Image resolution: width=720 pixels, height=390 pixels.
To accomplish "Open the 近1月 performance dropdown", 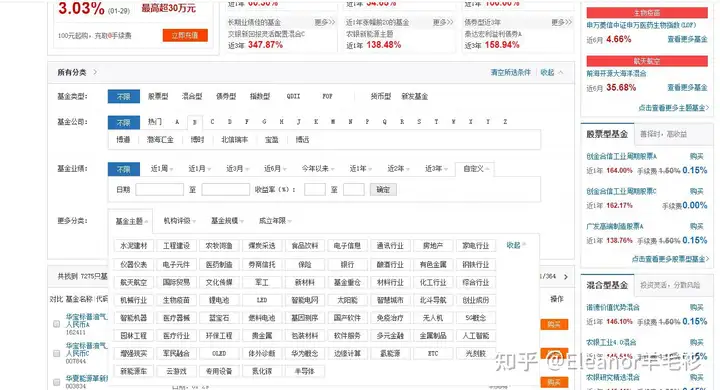I will (199, 169).
